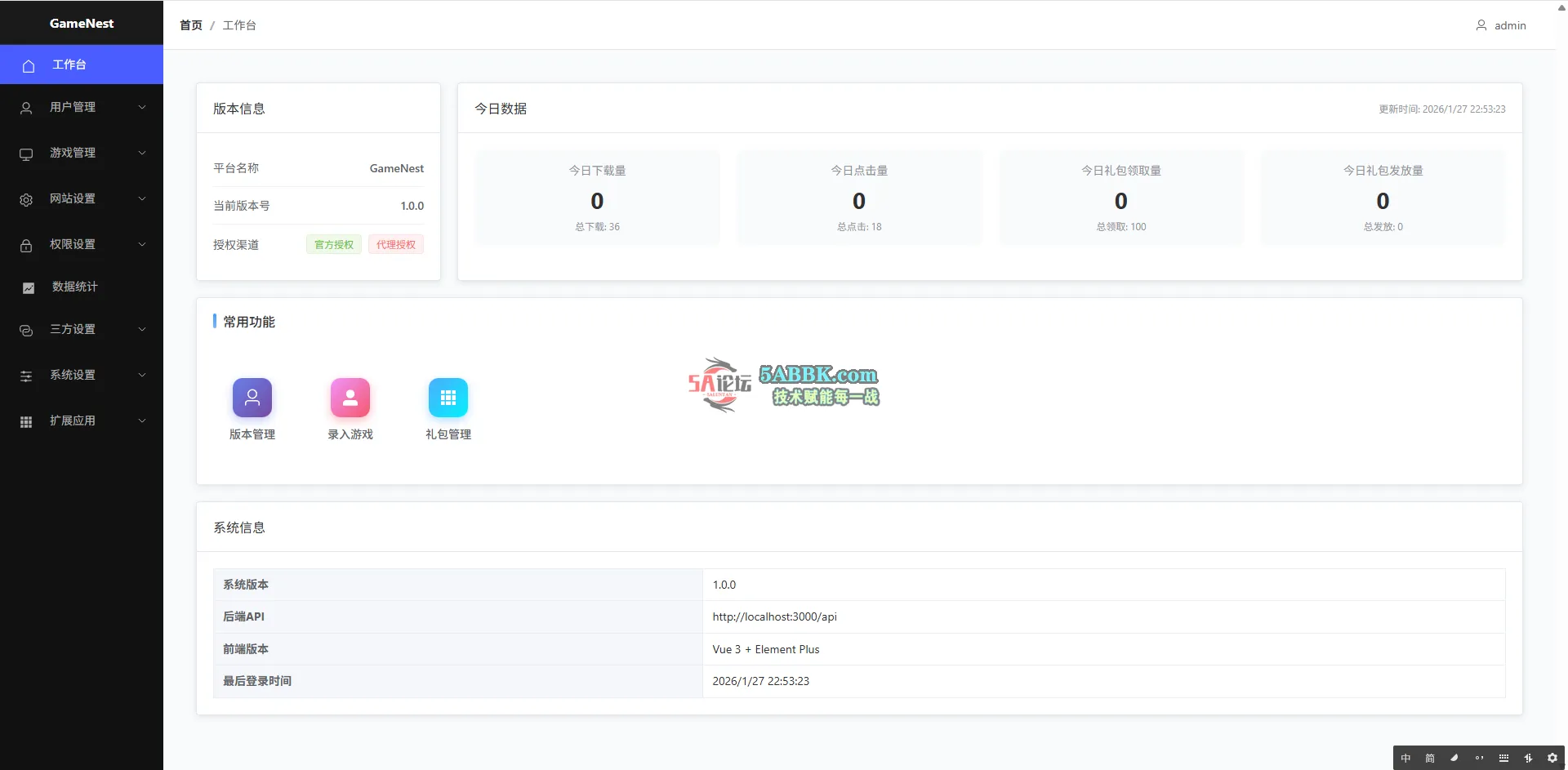This screenshot has height=770, width=1568.
Task: Toggle the IME punctuation mode button
Action: [x=1479, y=758]
